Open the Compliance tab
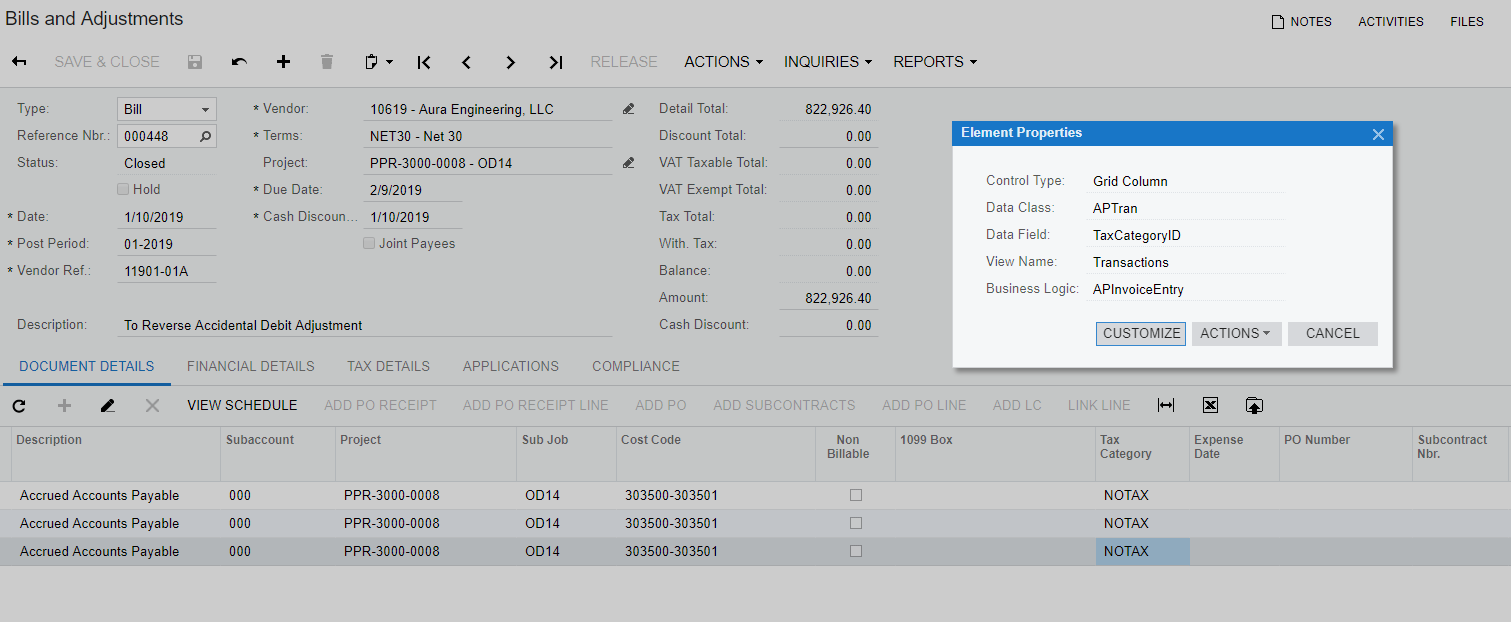 pyautogui.click(x=635, y=366)
